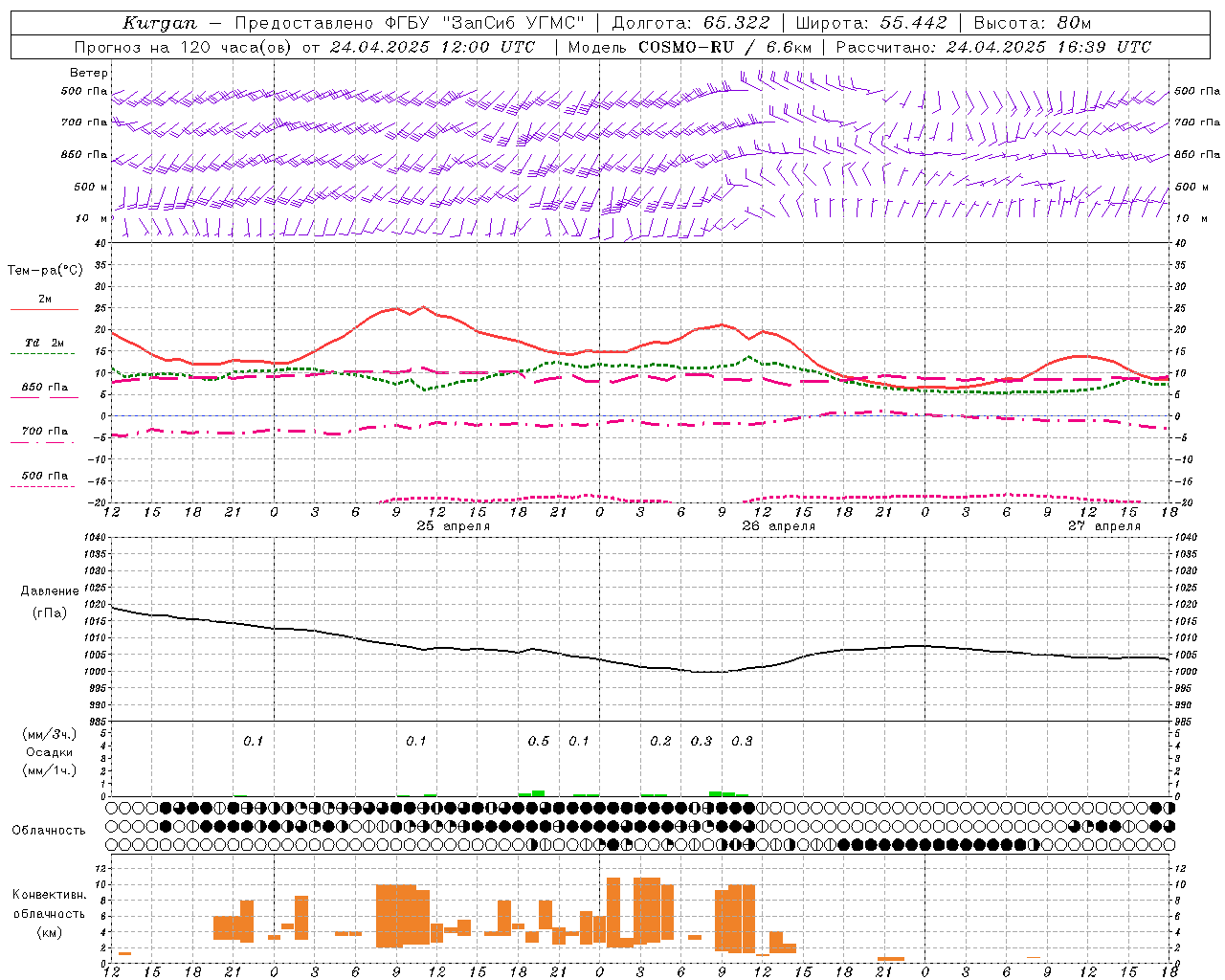Click the Облачность cloudiness label
This screenshot has width=1225, height=980.
tap(49, 830)
